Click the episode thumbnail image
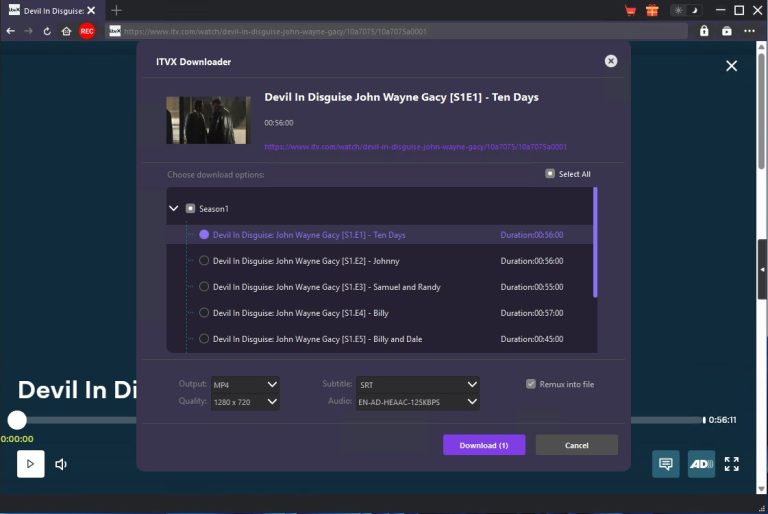 pos(208,120)
